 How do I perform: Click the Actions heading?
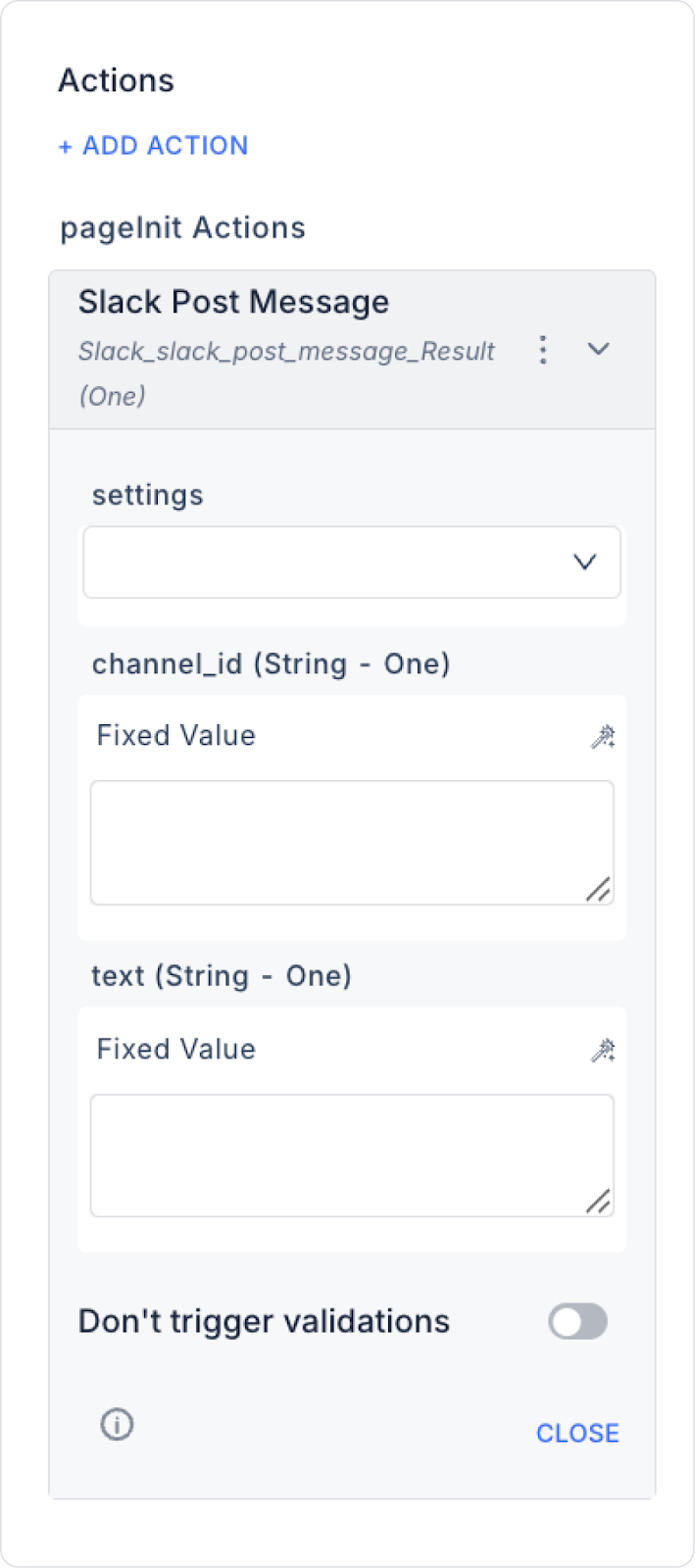[116, 80]
